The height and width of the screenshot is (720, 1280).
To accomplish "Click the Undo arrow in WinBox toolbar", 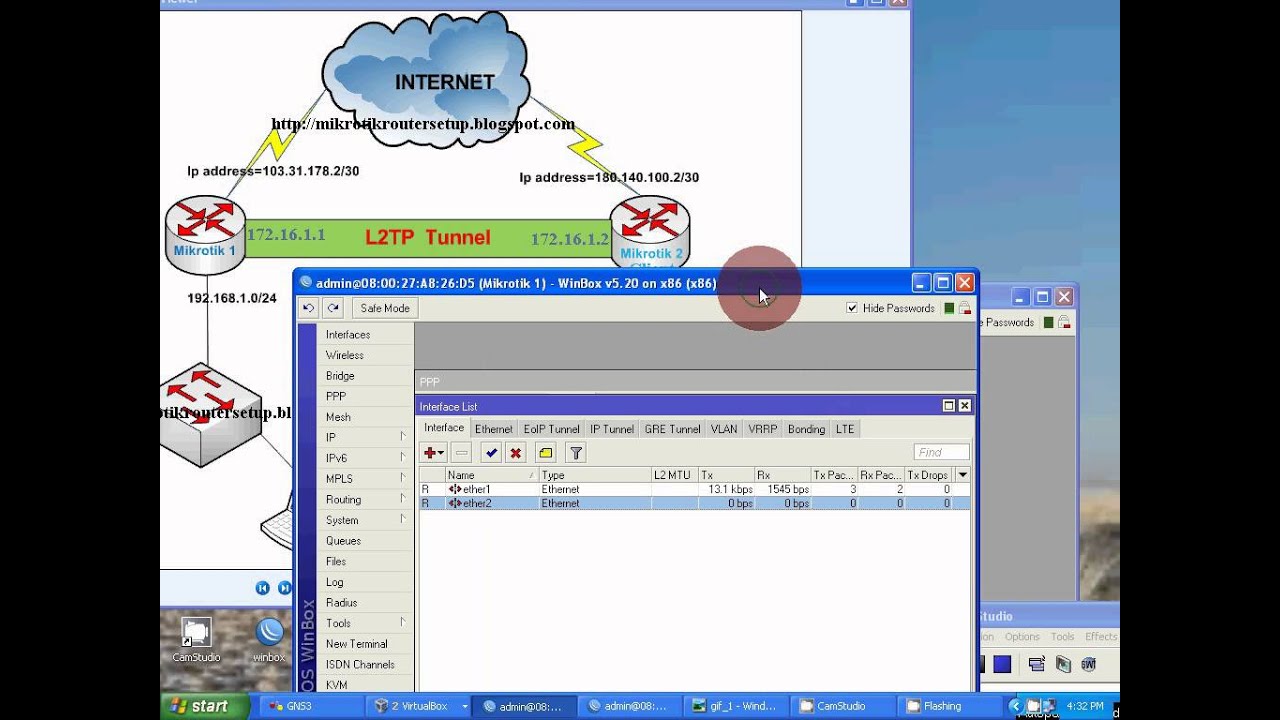I will 309,308.
